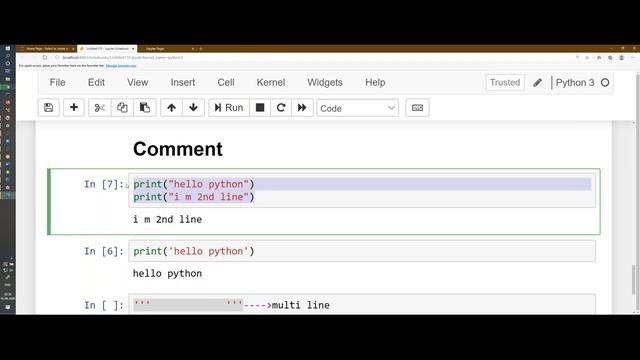This screenshot has height=360, width=640.
Task: Open the Kernel menu
Action: [x=271, y=82]
